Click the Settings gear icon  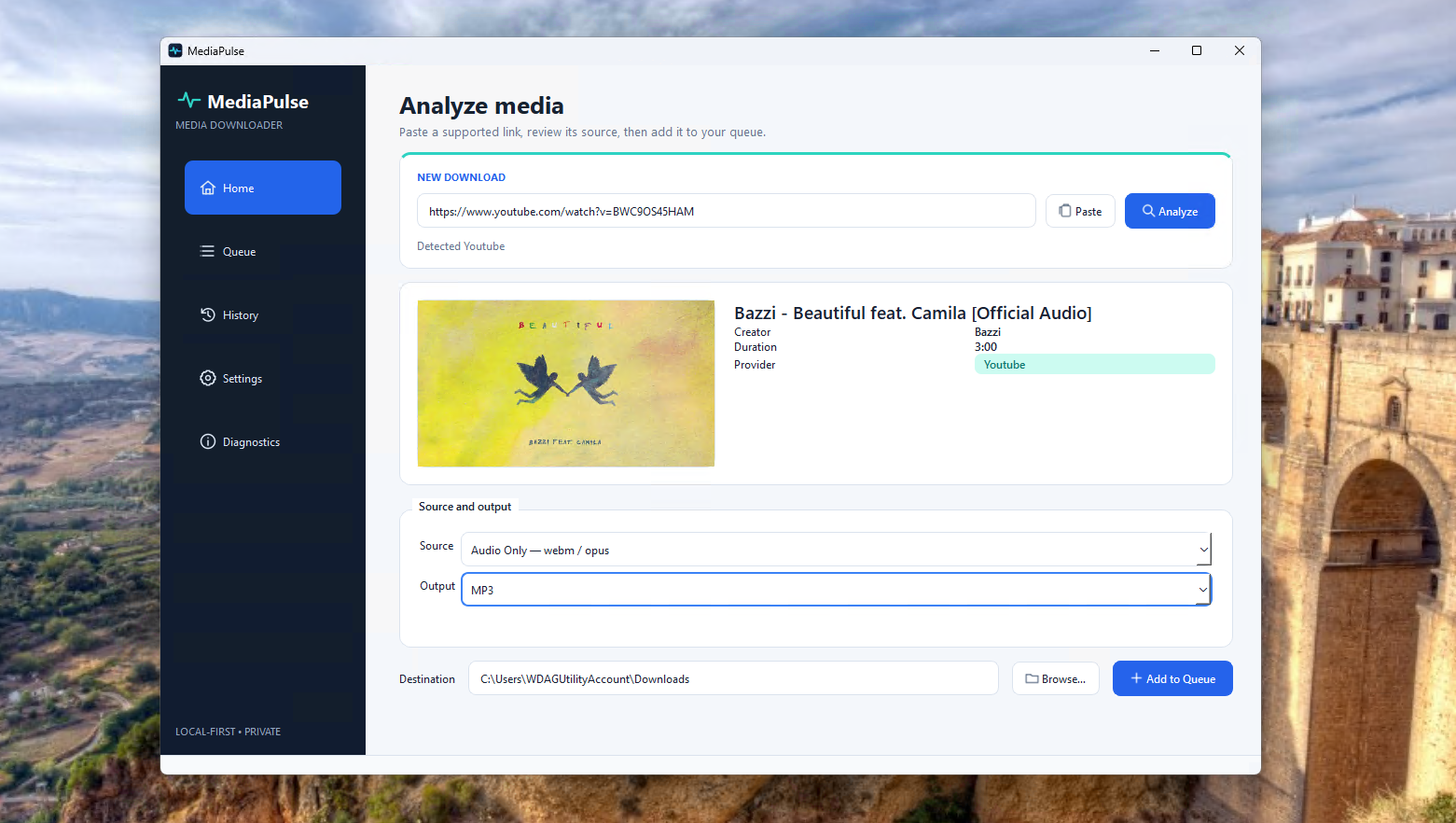coord(208,378)
